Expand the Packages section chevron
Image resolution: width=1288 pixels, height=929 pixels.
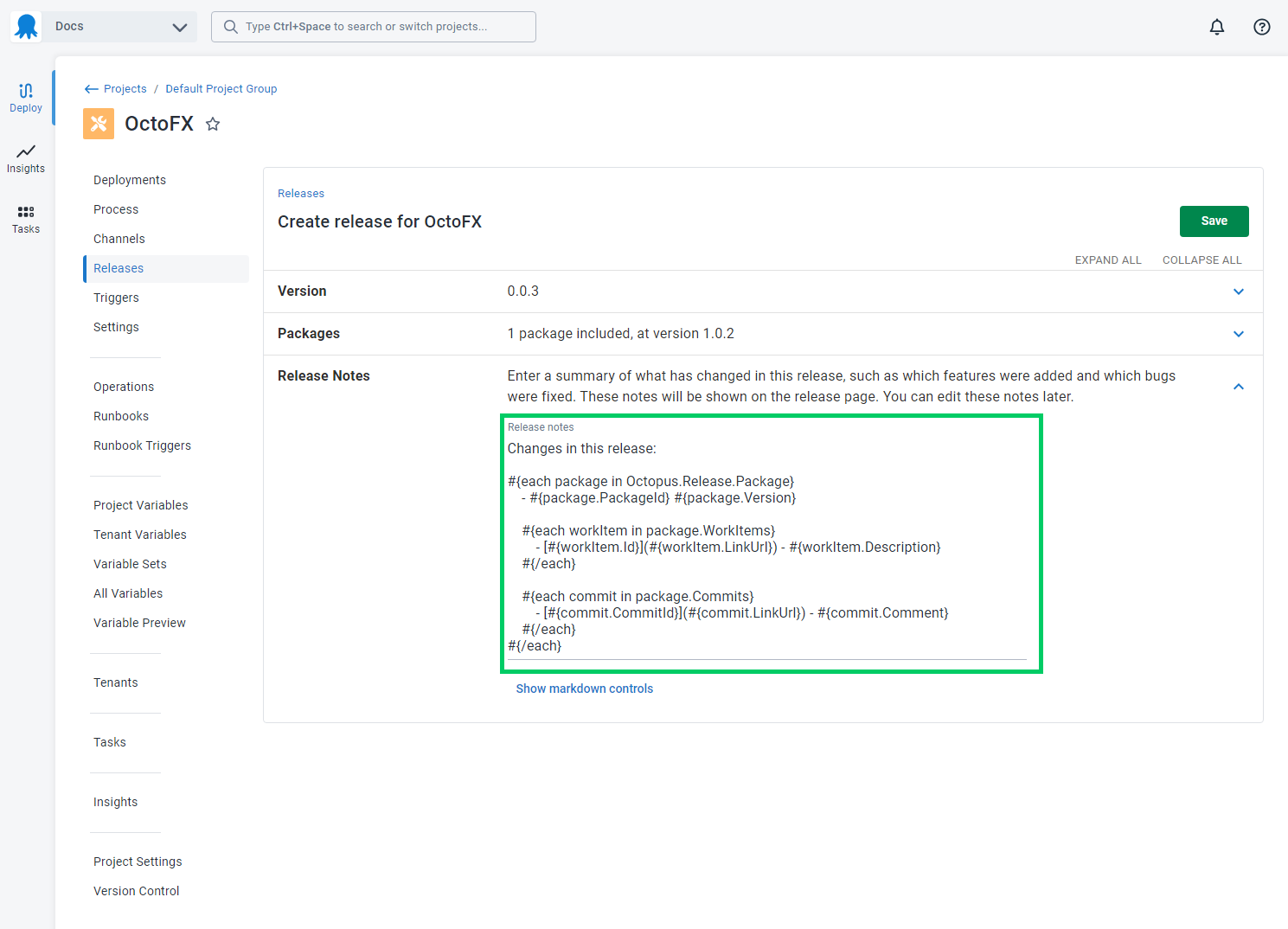(1239, 334)
